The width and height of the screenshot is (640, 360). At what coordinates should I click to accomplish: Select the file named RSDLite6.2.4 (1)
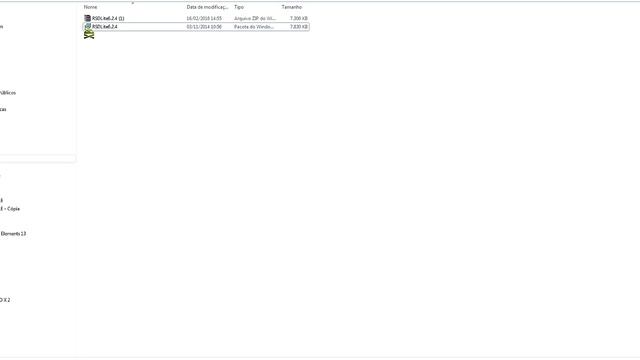pyautogui.click(x=108, y=18)
